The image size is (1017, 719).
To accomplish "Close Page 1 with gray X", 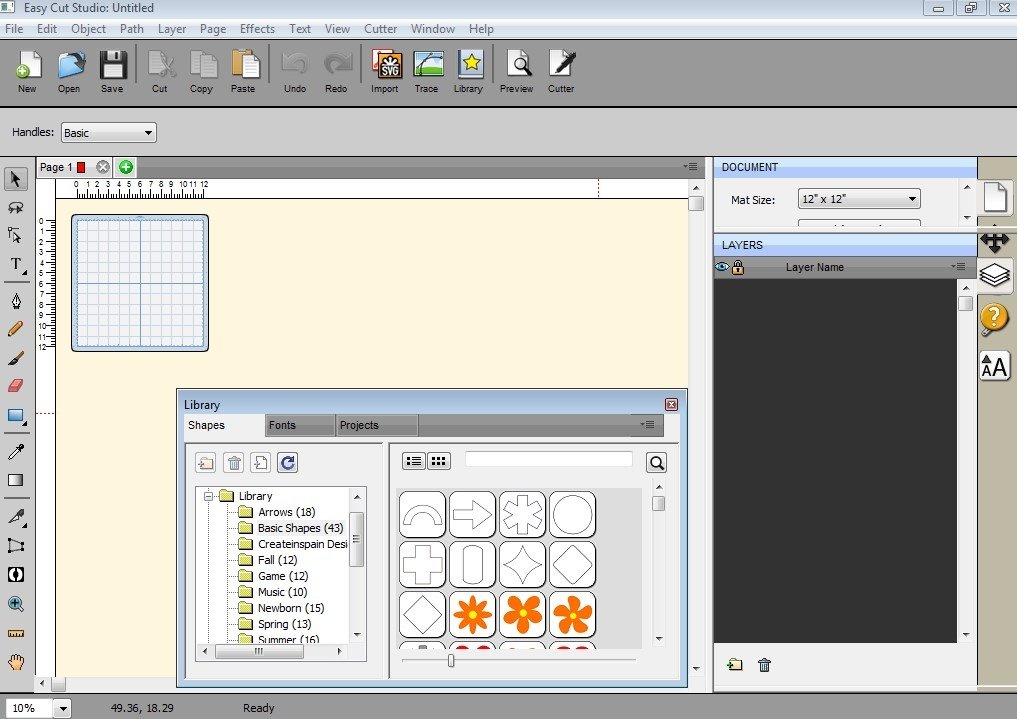I will 102,167.
